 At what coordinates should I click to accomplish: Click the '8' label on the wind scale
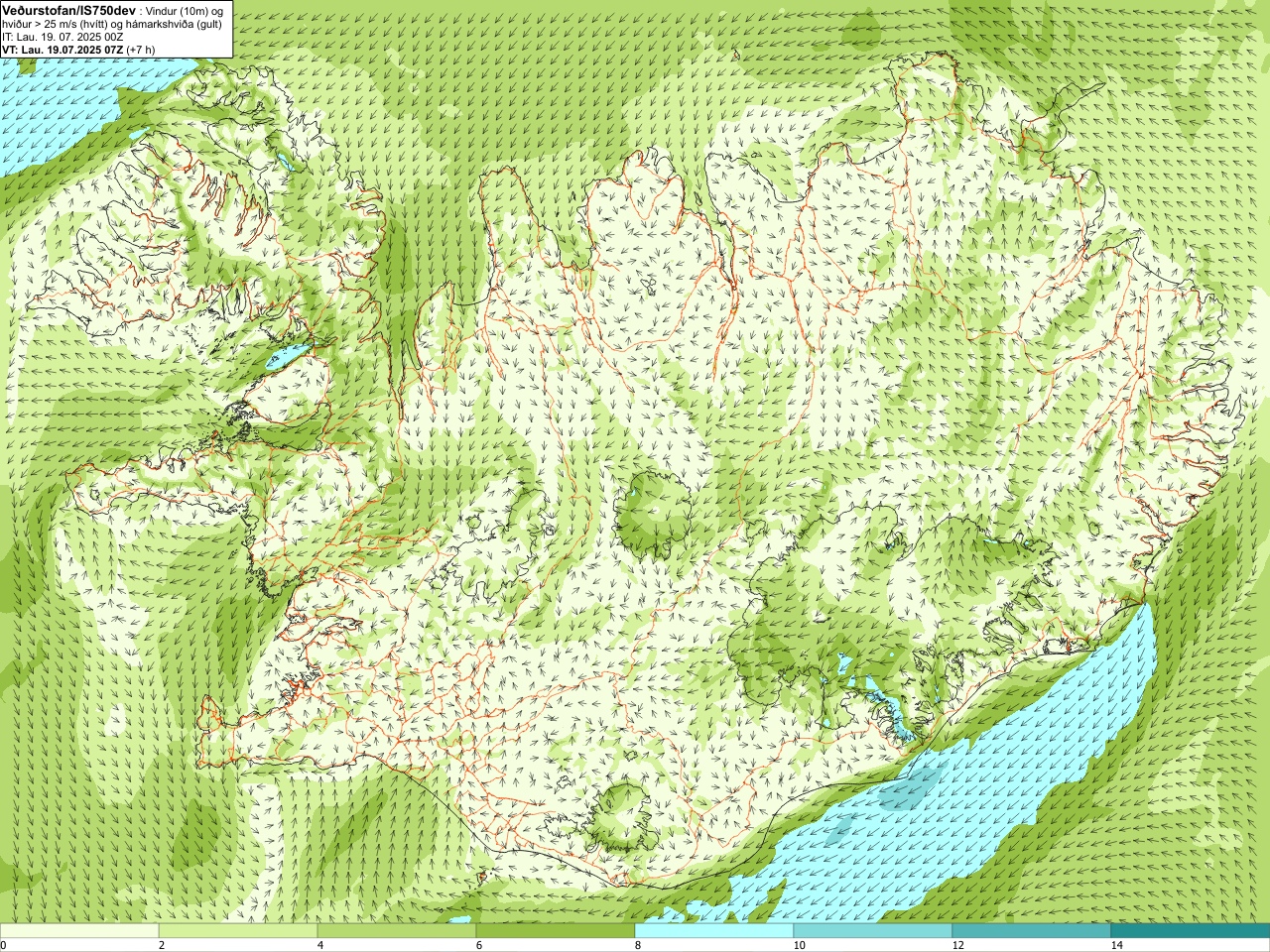(x=638, y=945)
